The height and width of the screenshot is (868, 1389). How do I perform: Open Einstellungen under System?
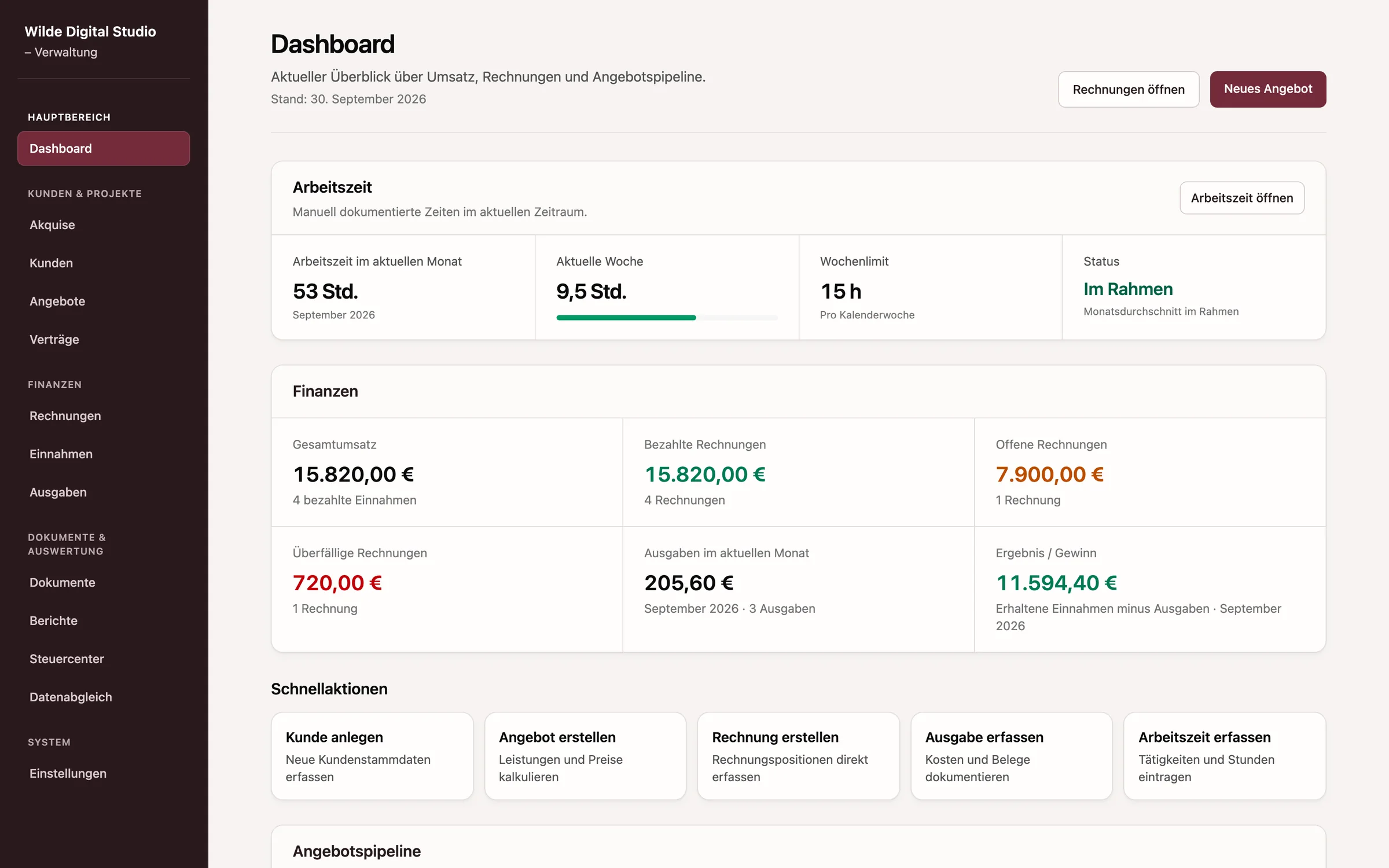pos(104,774)
